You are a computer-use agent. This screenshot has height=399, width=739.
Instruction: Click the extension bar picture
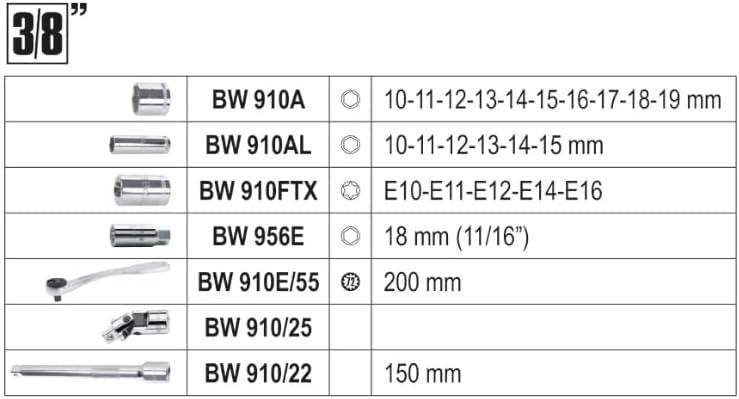pyautogui.click(x=90, y=372)
